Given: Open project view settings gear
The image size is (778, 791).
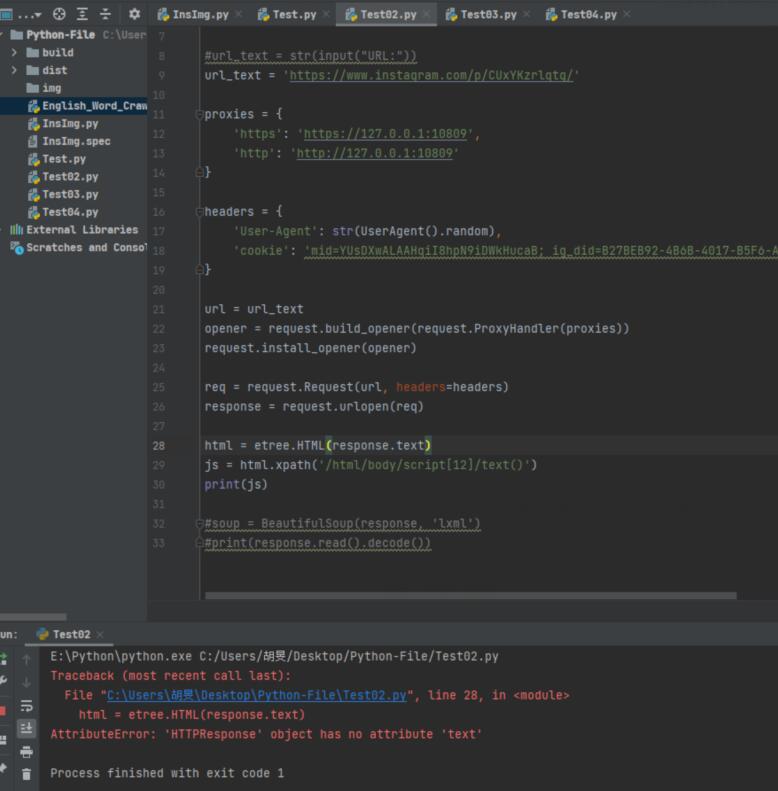Looking at the screenshot, I should tap(135, 15).
